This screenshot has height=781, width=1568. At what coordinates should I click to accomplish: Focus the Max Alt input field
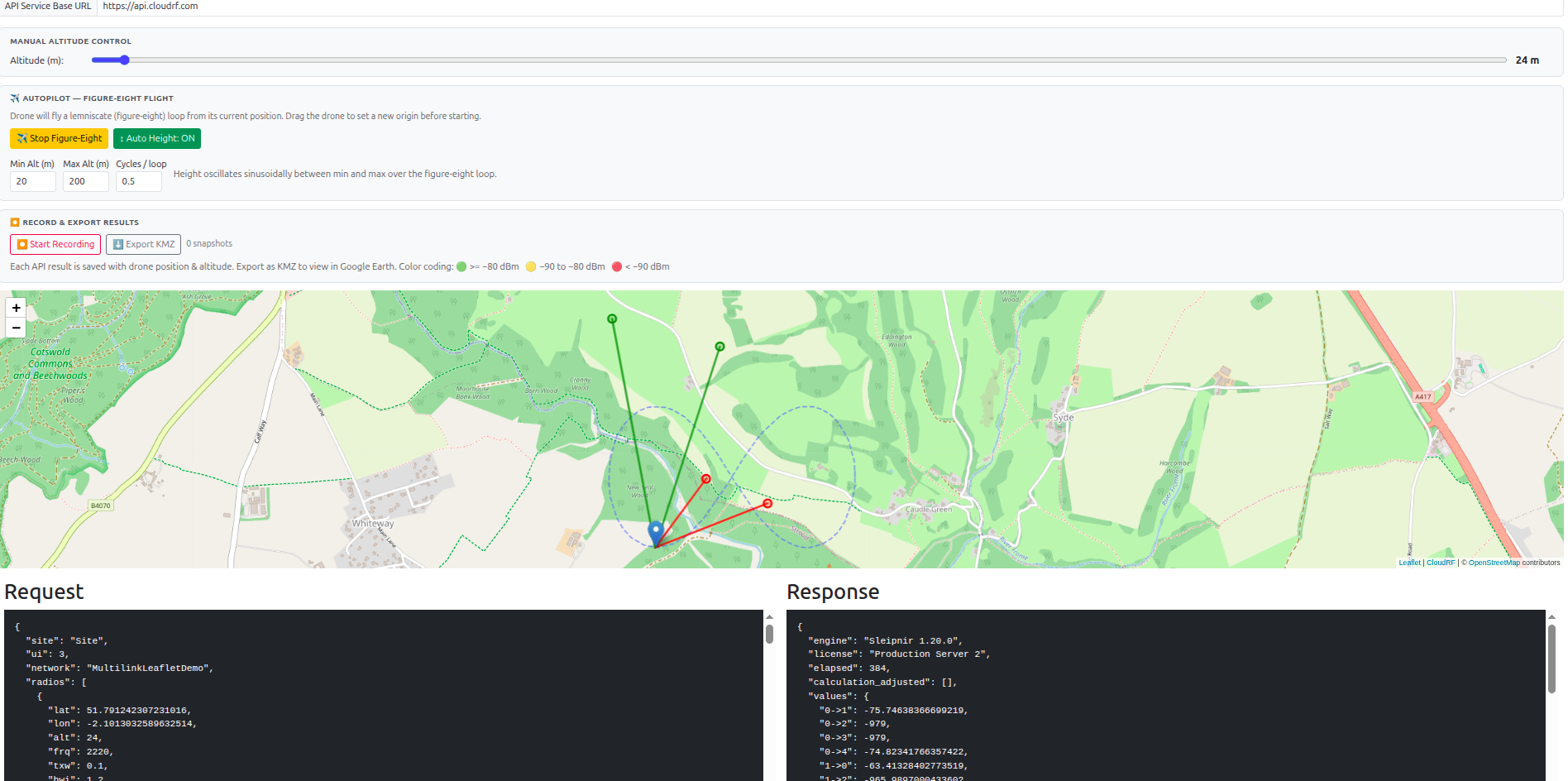tap(85, 182)
